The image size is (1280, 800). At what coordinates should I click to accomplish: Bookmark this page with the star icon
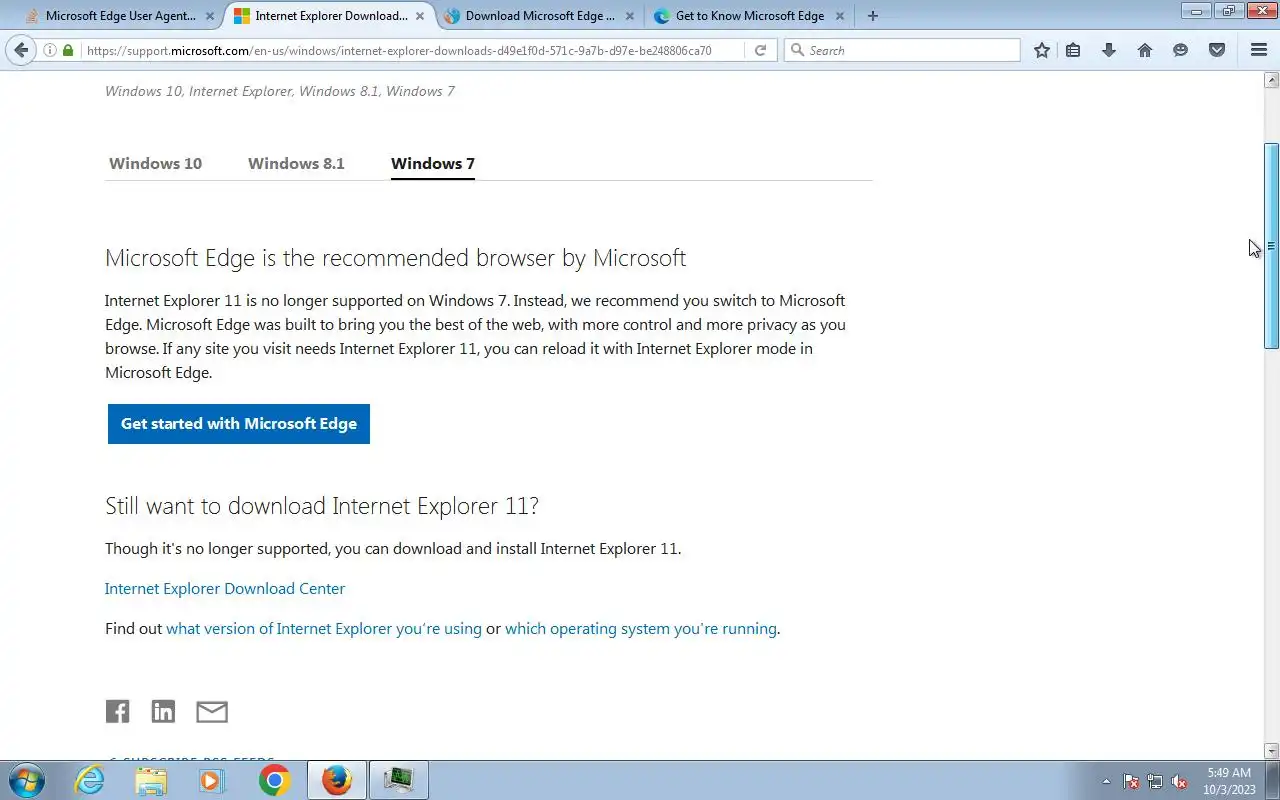pos(1042,50)
